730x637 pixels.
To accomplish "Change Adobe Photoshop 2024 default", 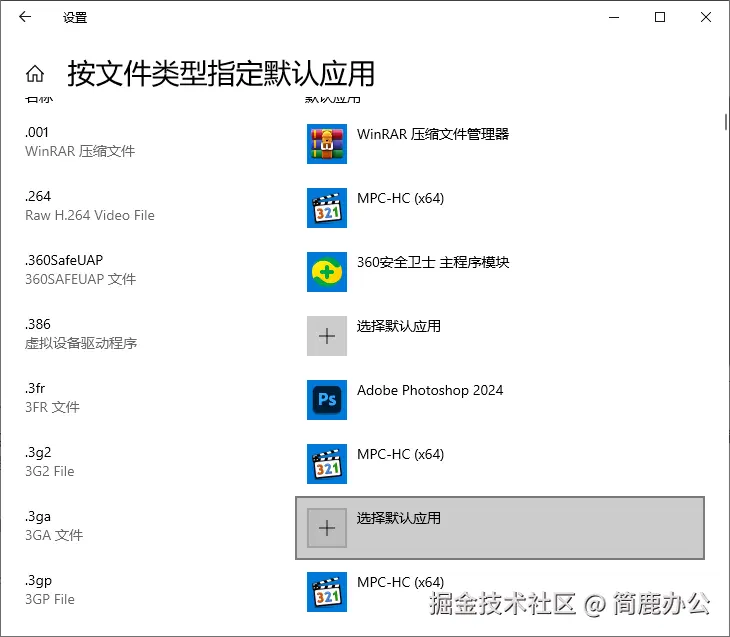I will tap(430, 390).
